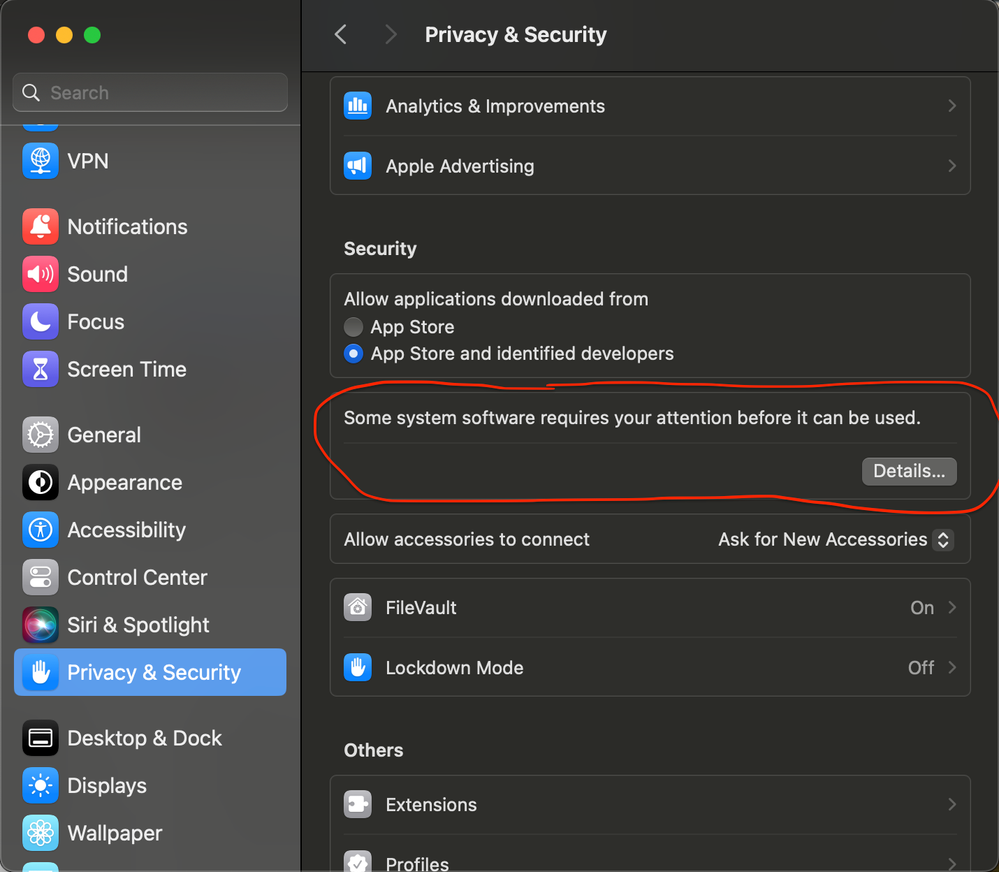The height and width of the screenshot is (872, 999).
Task: Expand Analytics & Improvements chevron
Action: click(x=952, y=106)
